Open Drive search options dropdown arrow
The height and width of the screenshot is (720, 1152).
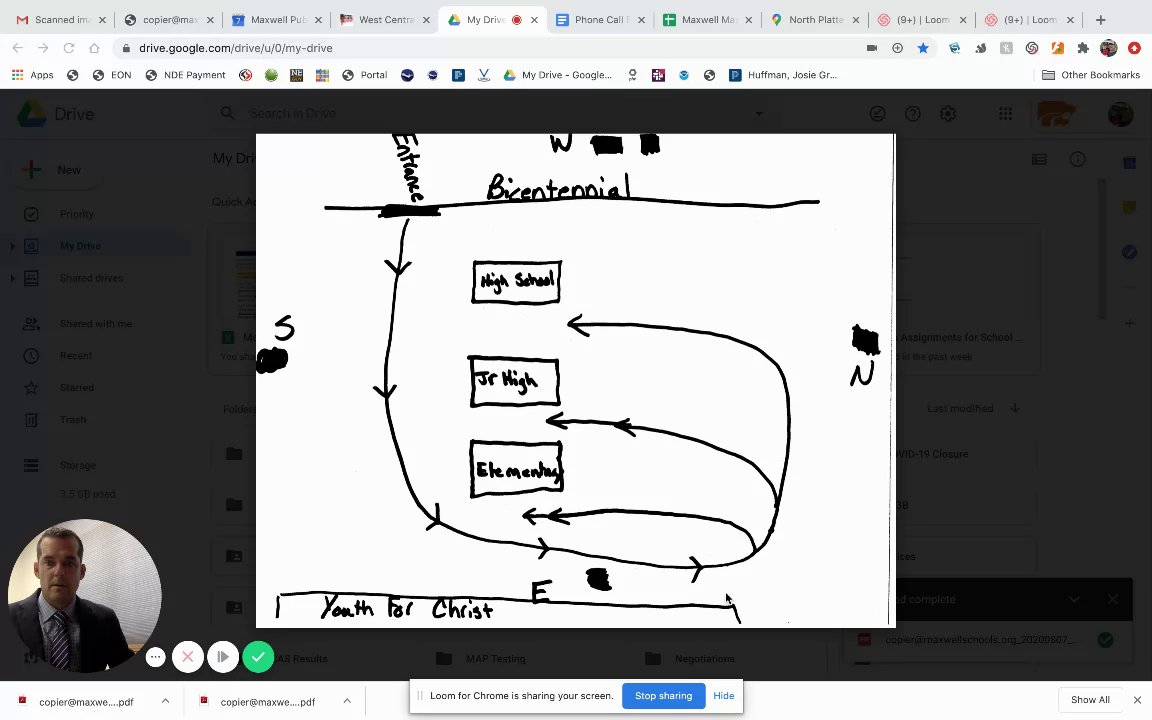(758, 113)
